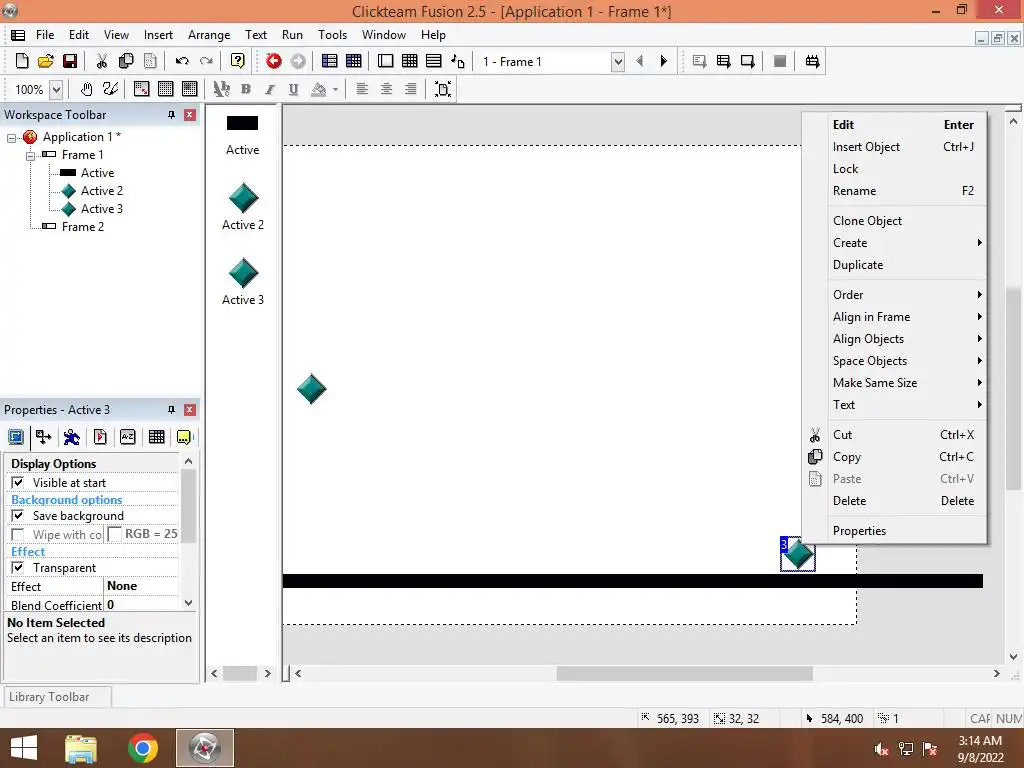Click the Effect value None field
This screenshot has height=768, width=1024.
click(141, 586)
